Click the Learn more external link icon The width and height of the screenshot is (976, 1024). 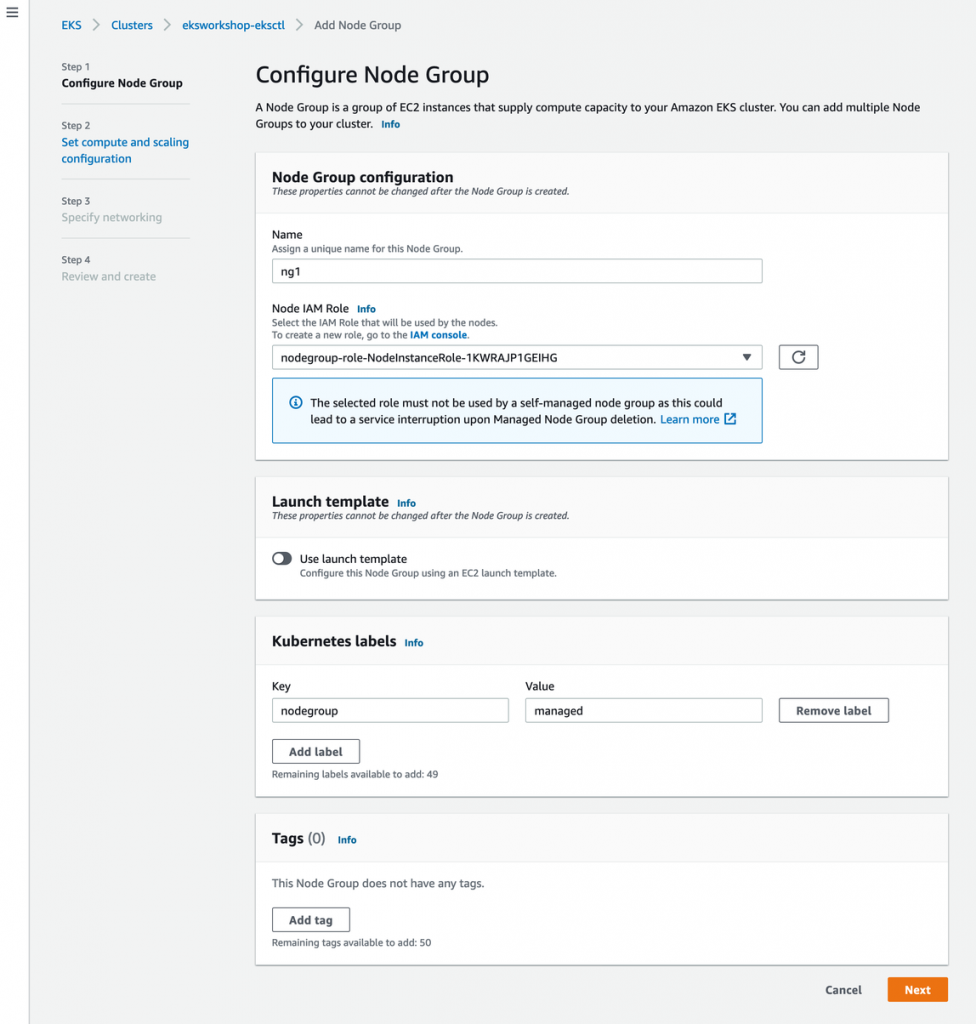pyautogui.click(x=730, y=419)
